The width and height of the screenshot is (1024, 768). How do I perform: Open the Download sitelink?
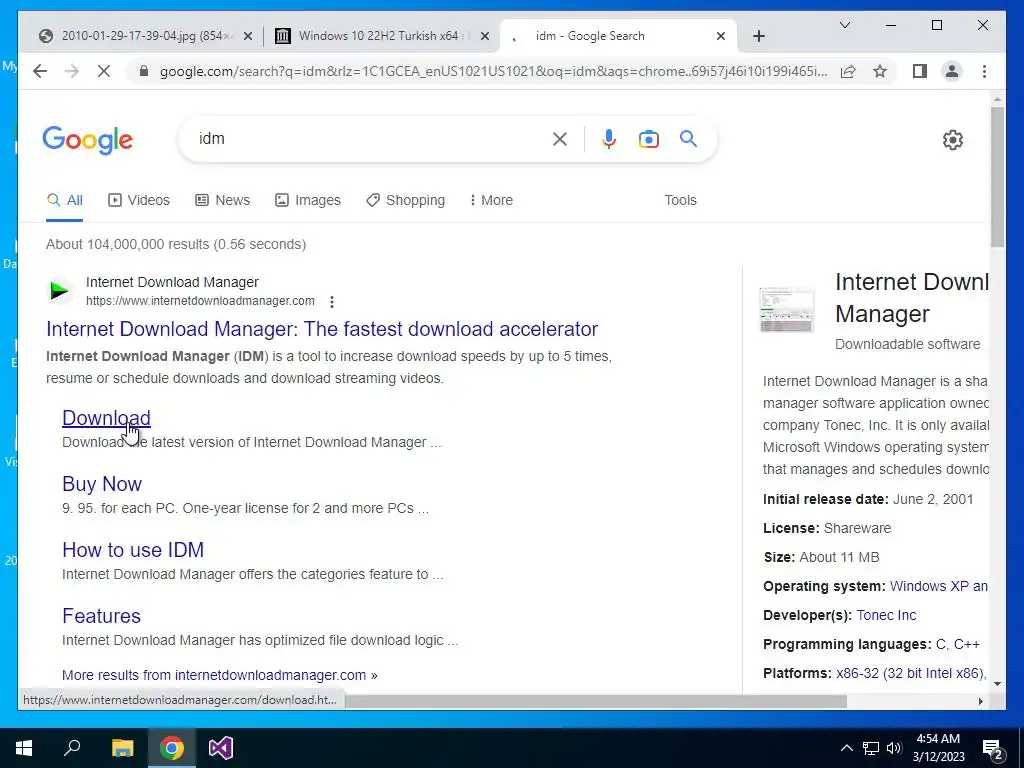coord(106,418)
